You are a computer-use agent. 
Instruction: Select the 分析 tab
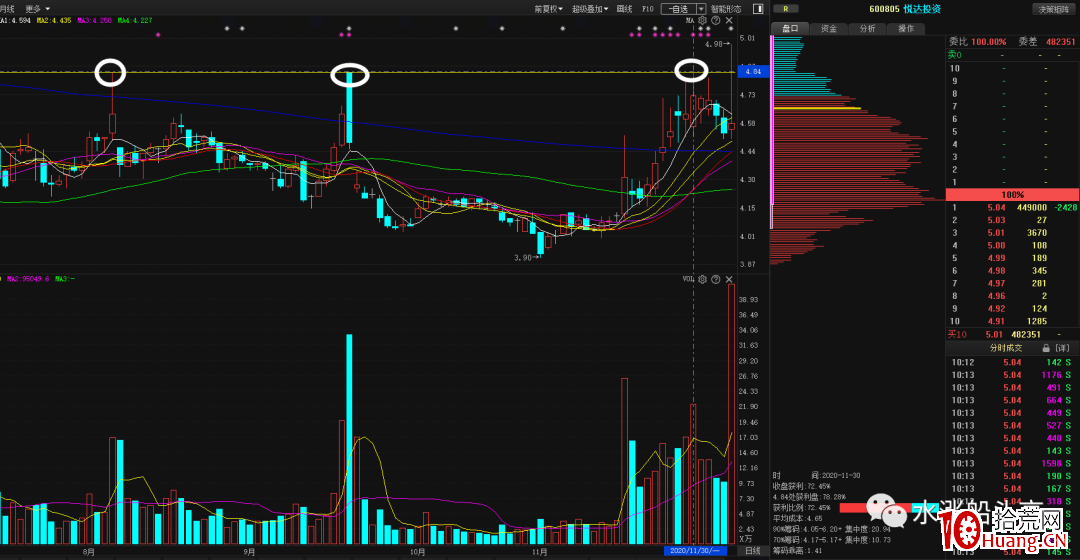(x=867, y=28)
